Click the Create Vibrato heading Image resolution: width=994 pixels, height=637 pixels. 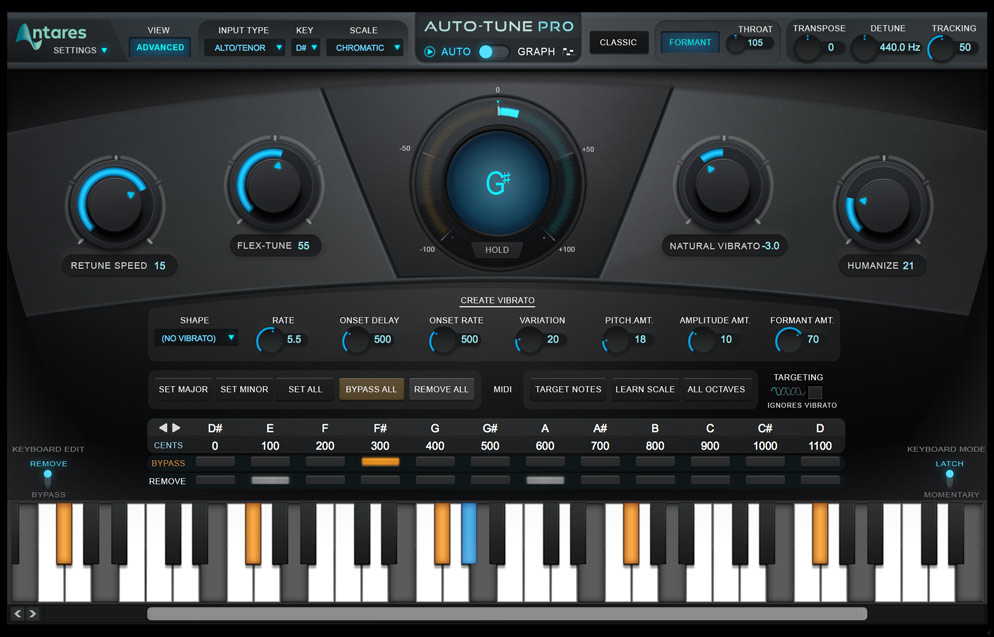point(498,300)
